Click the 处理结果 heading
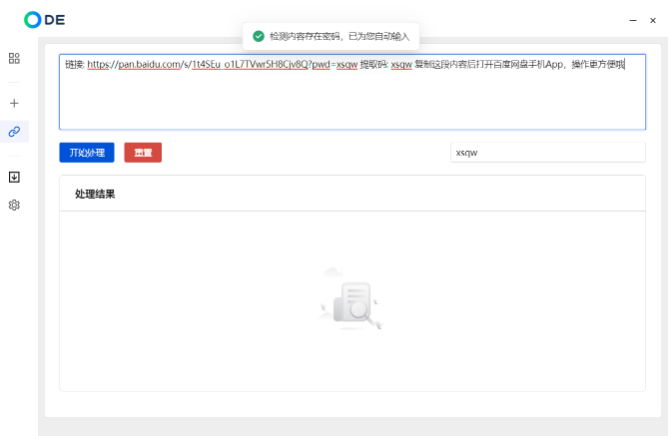The width and height of the screenshot is (672, 436). (x=95, y=194)
